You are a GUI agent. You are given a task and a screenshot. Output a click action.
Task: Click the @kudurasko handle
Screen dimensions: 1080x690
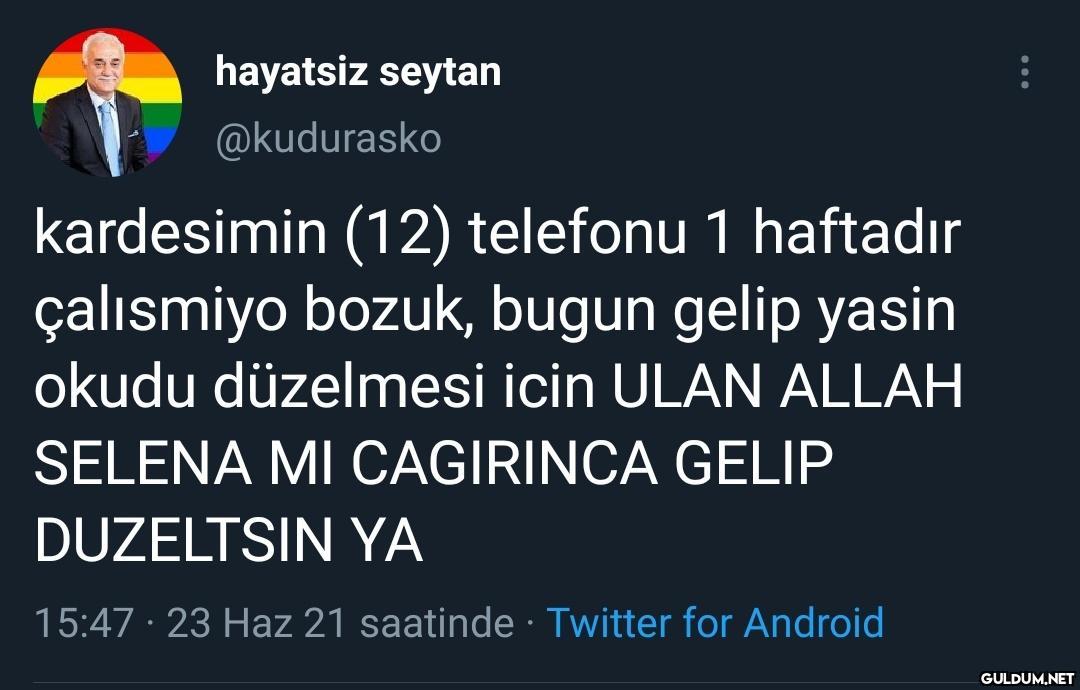(x=329, y=139)
